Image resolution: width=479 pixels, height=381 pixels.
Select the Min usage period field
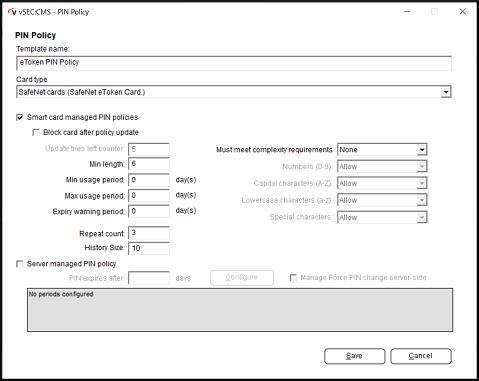149,180
